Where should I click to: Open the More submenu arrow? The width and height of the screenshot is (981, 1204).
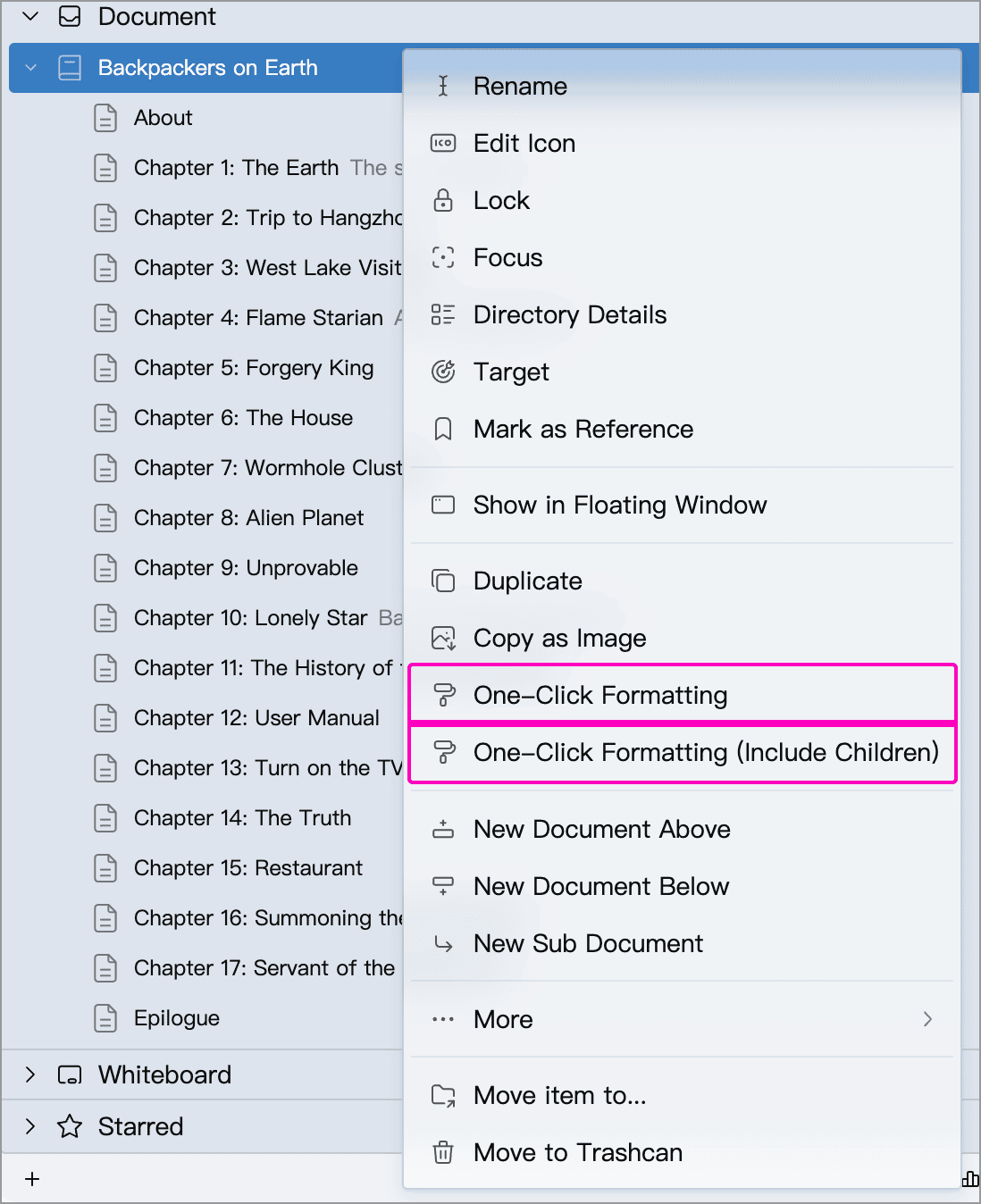[x=927, y=1019]
